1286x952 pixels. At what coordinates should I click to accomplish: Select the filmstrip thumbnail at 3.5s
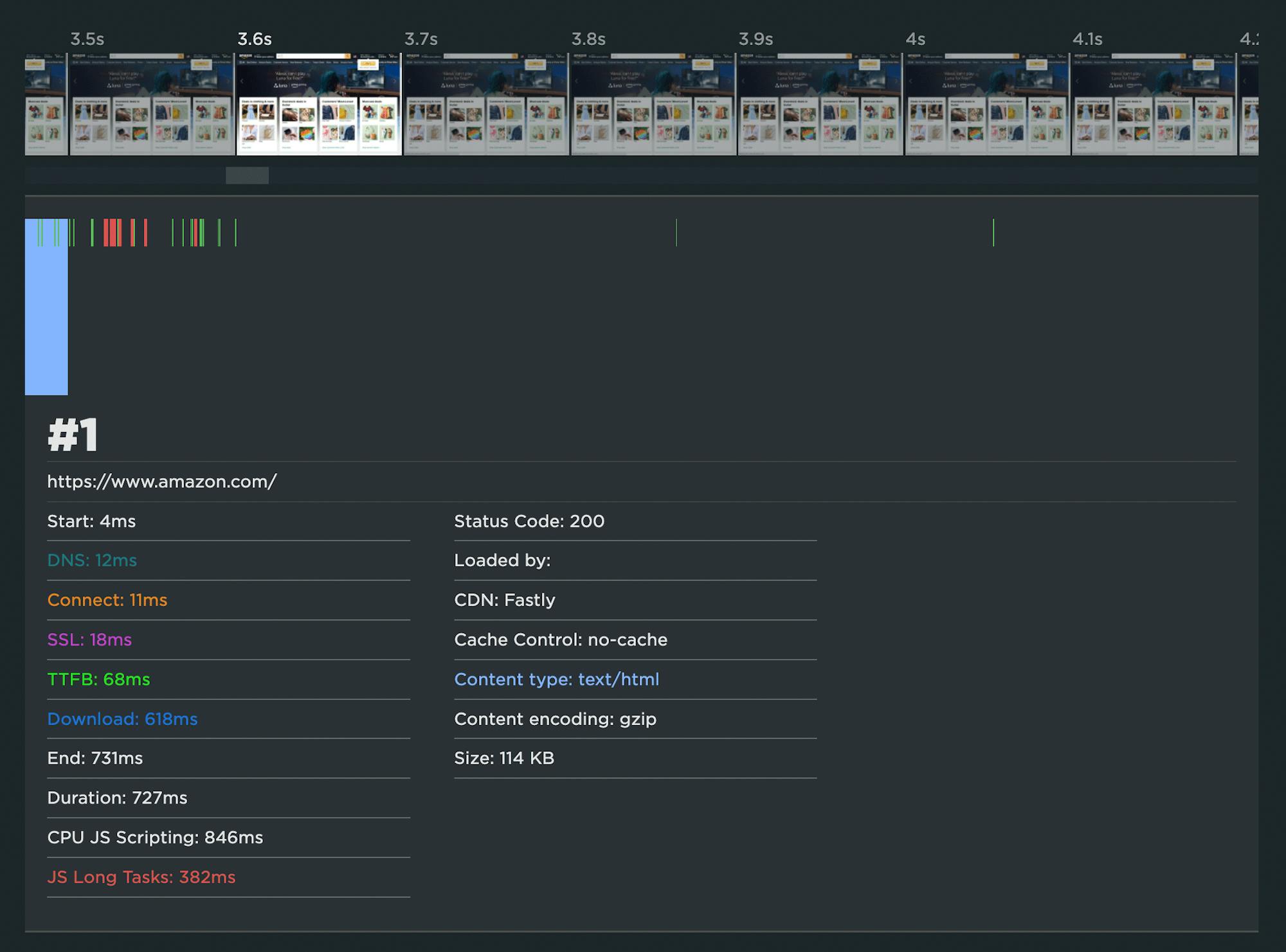(152, 104)
